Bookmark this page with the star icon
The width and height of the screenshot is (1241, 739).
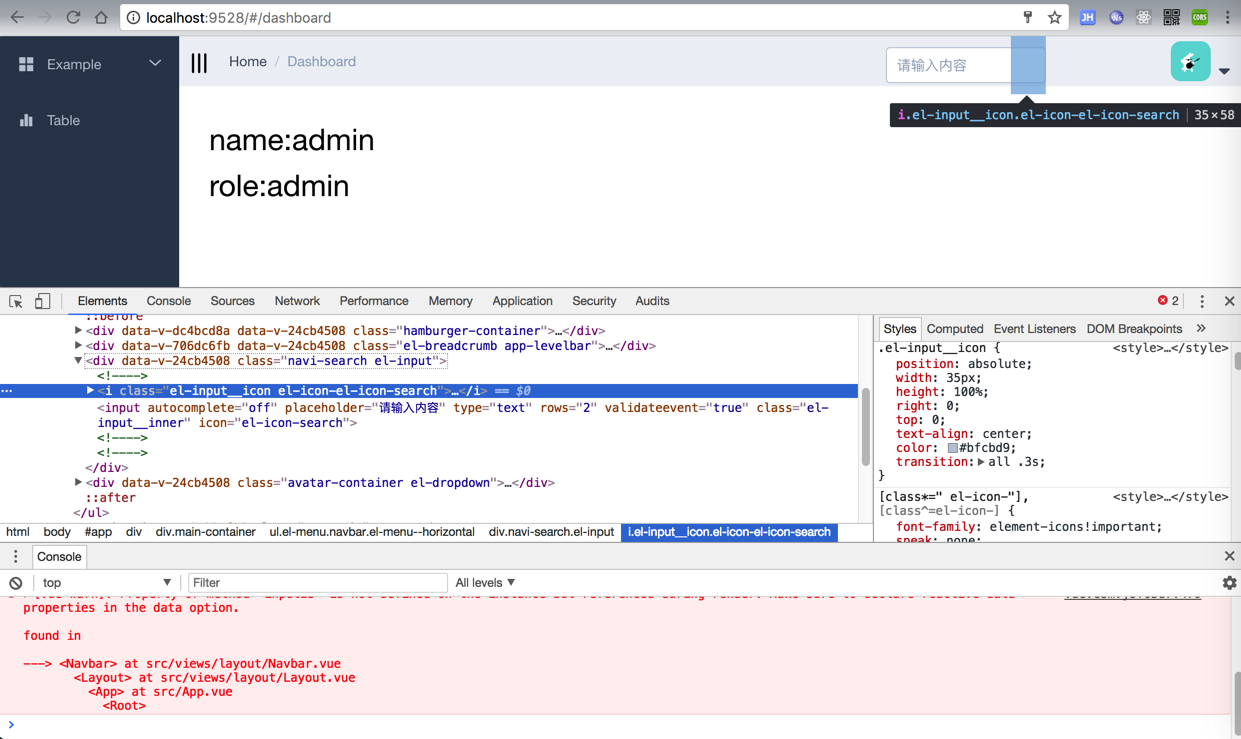1054,17
